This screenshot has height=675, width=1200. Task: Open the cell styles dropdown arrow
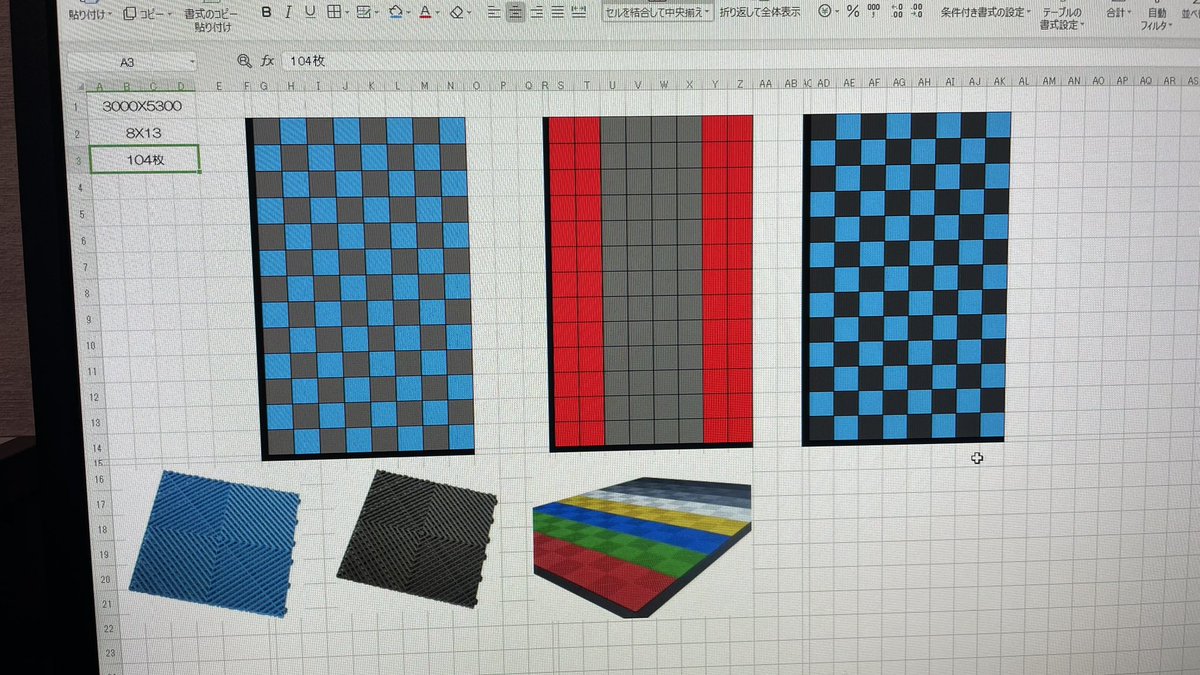(375, 13)
